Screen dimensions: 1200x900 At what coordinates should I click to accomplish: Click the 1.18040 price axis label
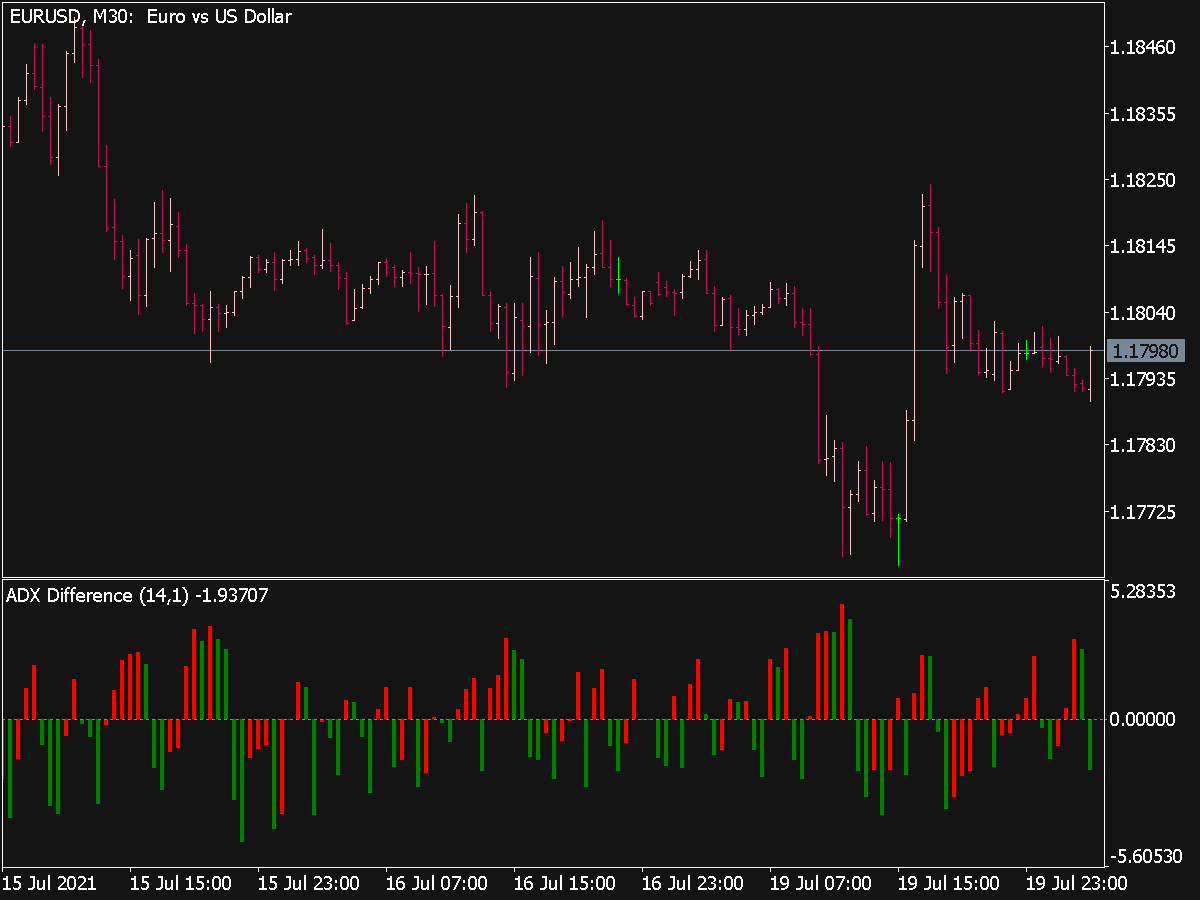pos(1144,313)
